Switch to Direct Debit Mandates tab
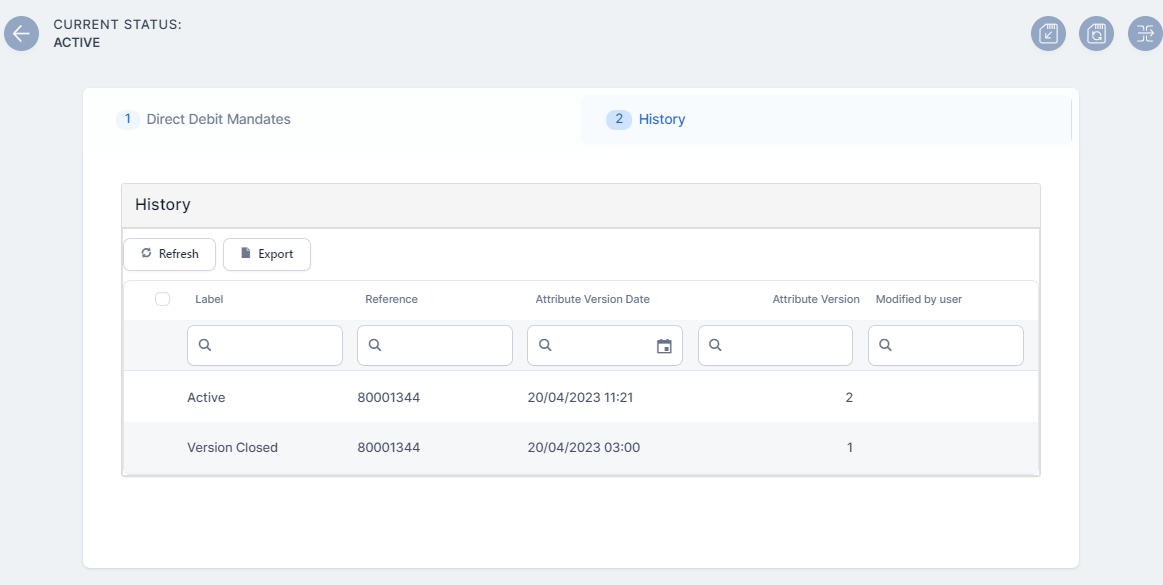This screenshot has height=585, width=1163. [x=218, y=119]
